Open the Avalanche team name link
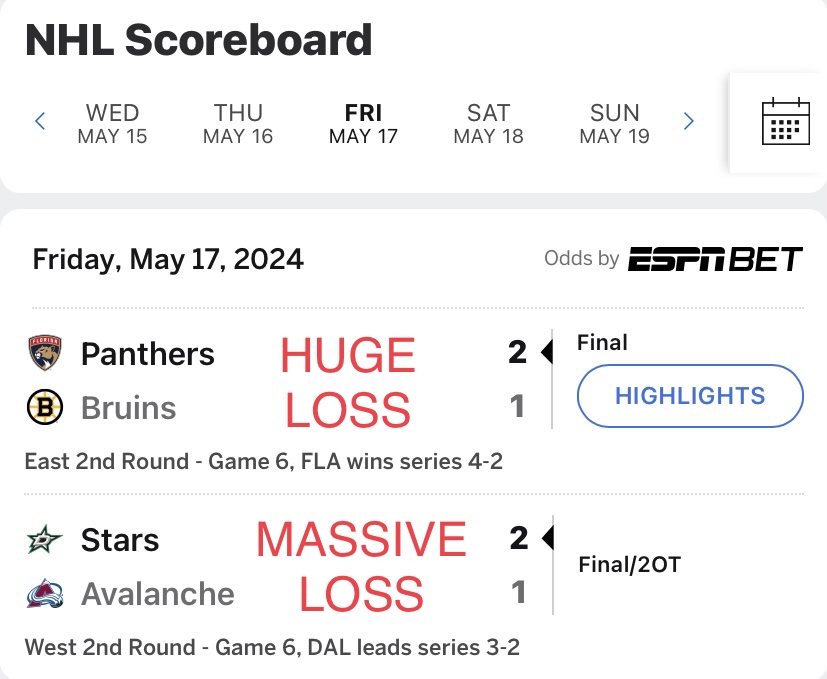This screenshot has width=827, height=679. coord(158,594)
